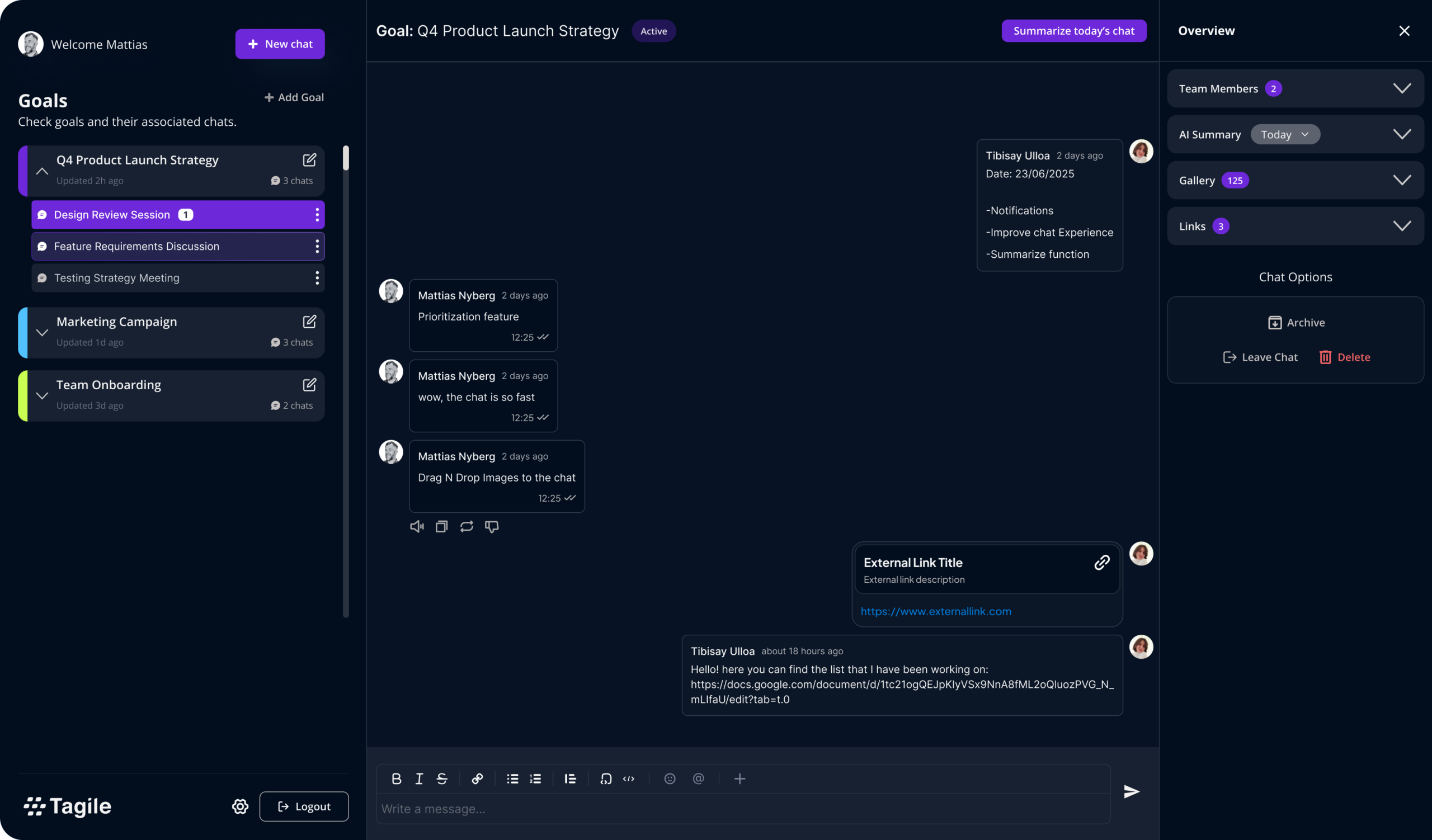Screen dimensions: 1432x840
Task: Click Summarize today's chat button
Action: click(1073, 31)
